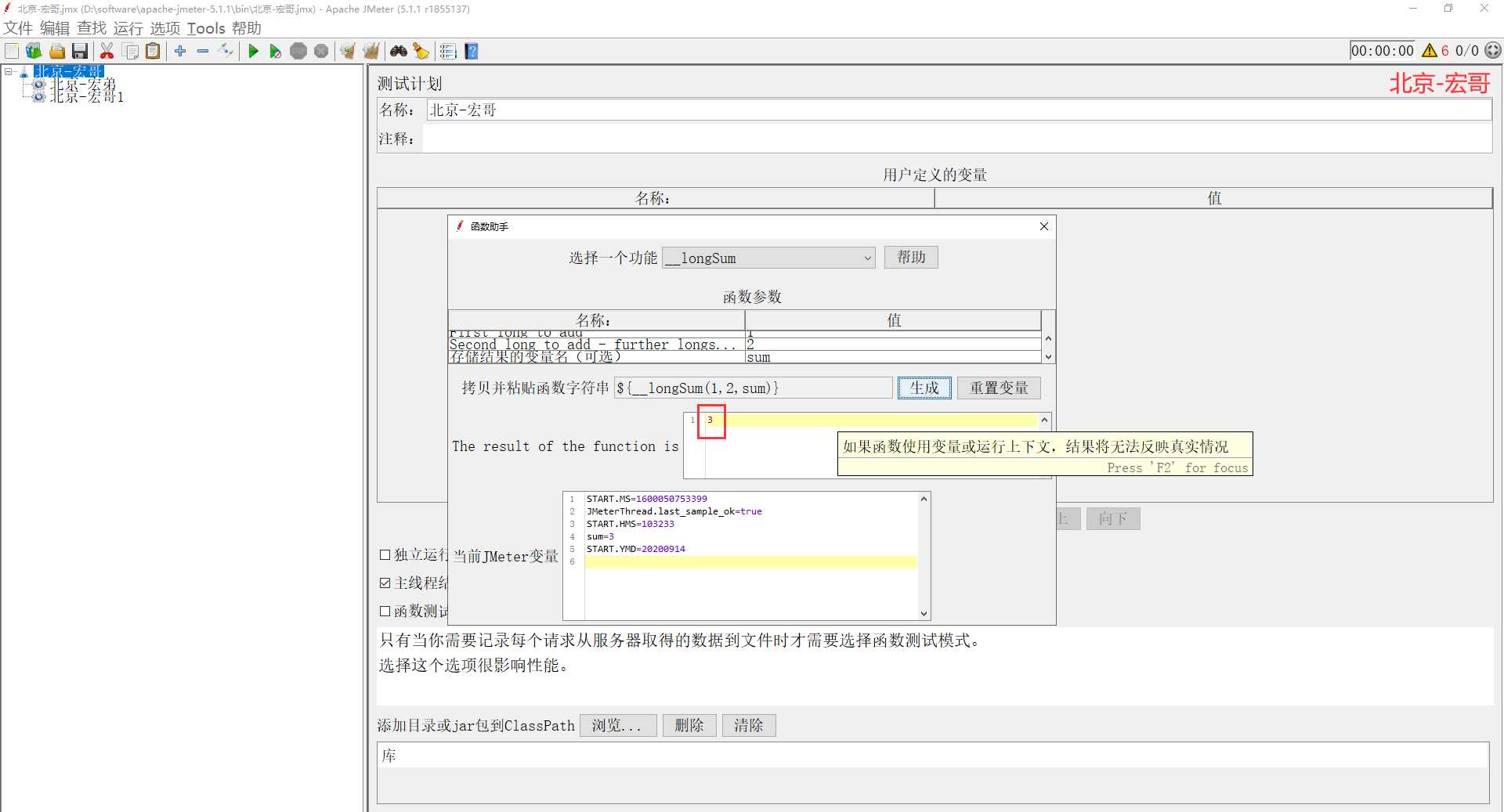Viewport: 1504px width, 812px height.
Task: Click up arrow of JMeter variables scrollbar
Action: point(924,499)
